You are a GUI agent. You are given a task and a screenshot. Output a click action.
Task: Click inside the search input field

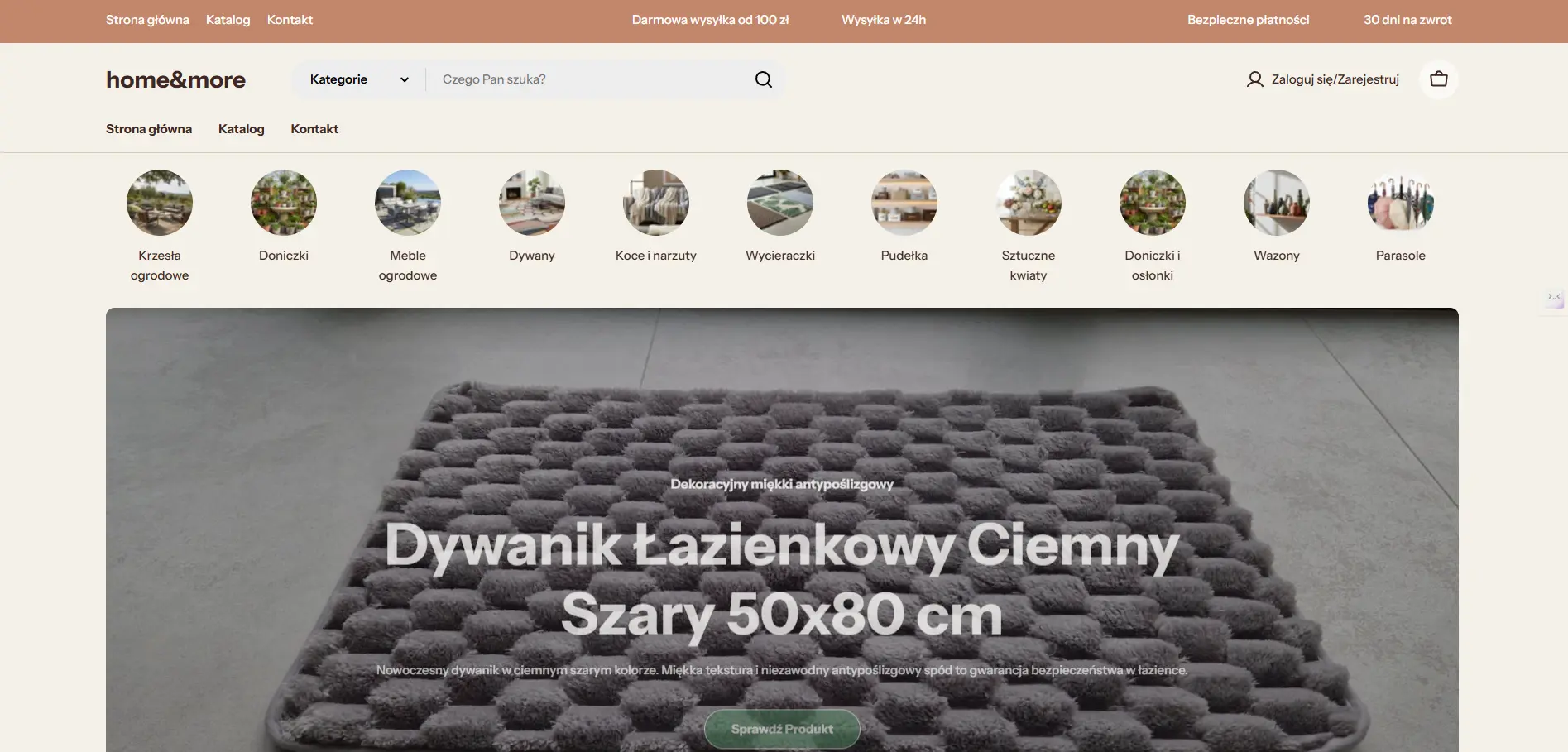579,78
